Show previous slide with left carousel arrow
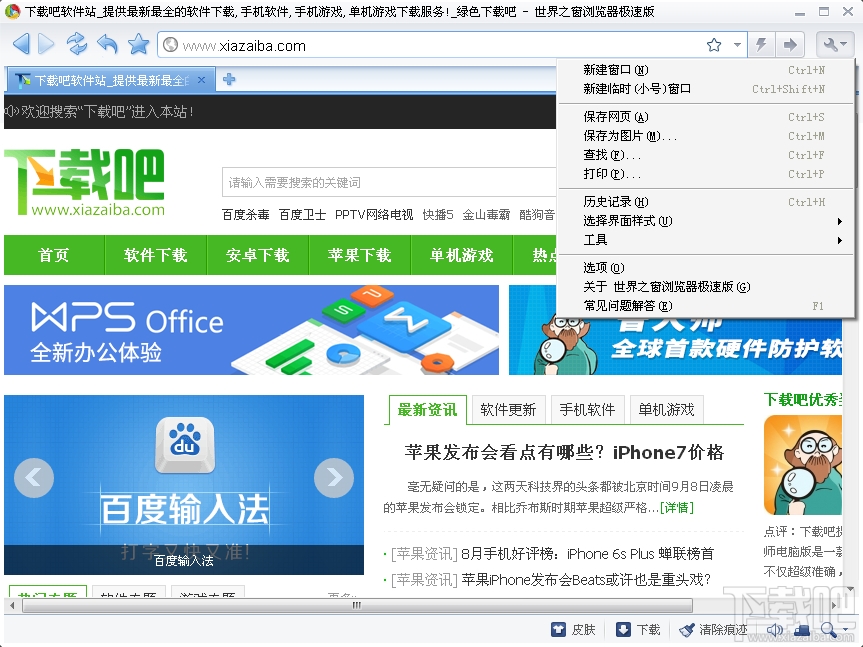This screenshot has width=863, height=647. point(34,478)
